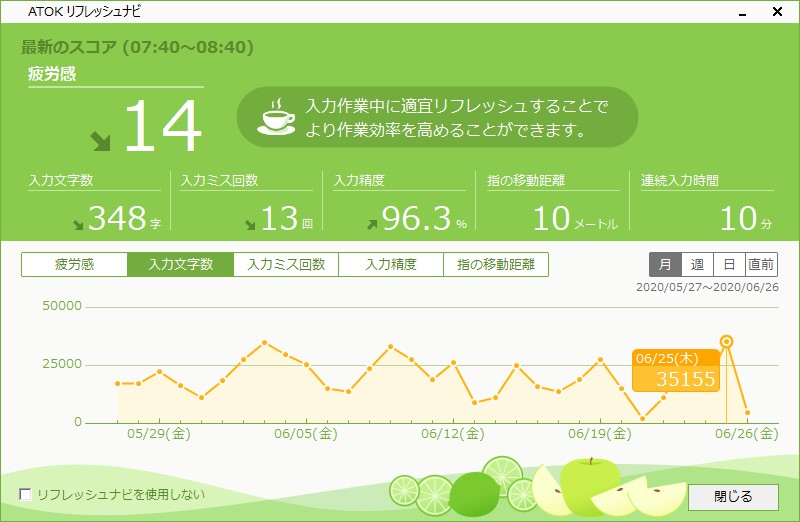Click the 348 字 character count value
The height and width of the screenshot is (522, 800).
tap(124, 218)
